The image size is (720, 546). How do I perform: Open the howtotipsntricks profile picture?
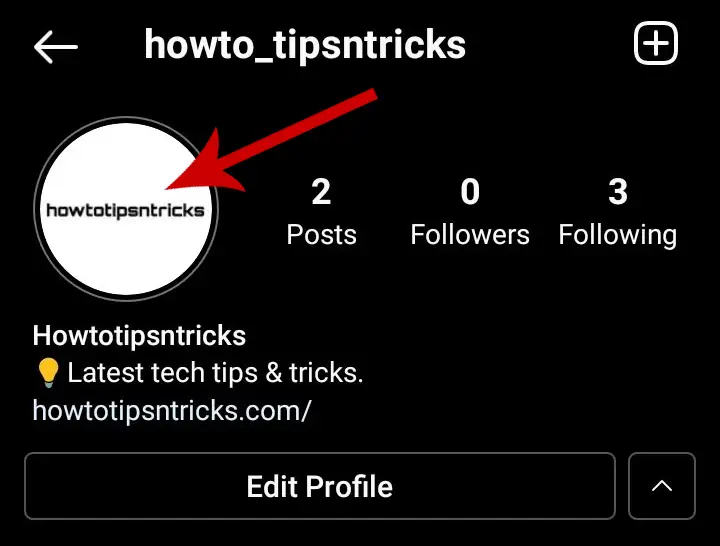point(126,209)
